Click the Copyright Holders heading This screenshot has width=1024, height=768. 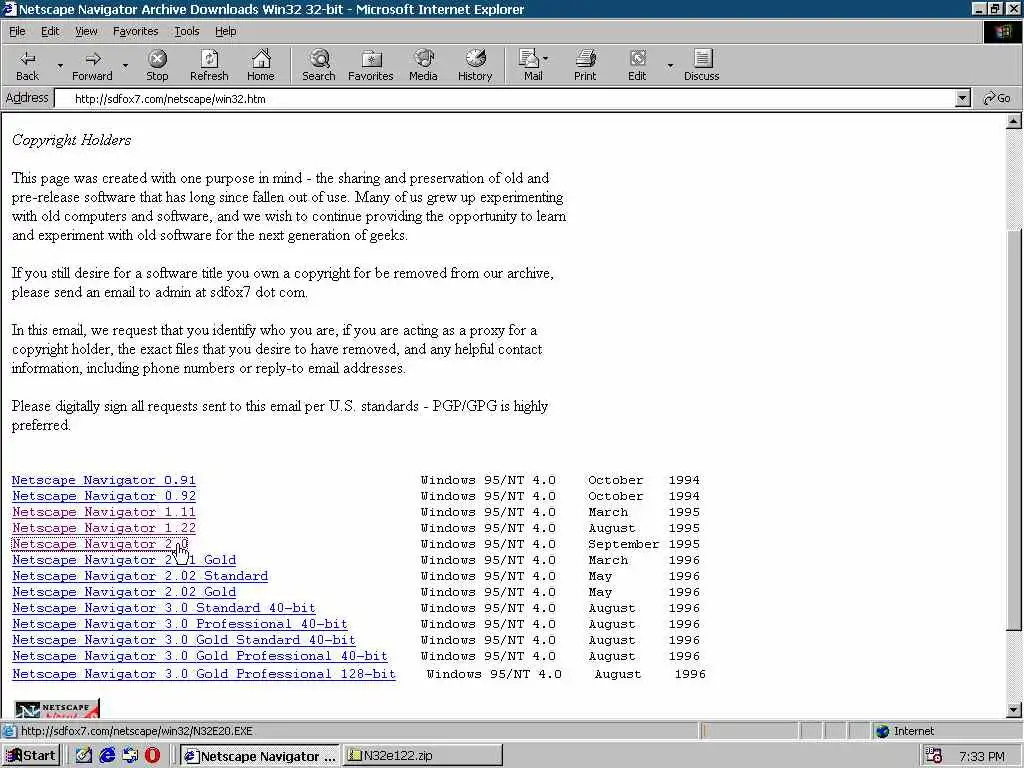click(x=71, y=140)
